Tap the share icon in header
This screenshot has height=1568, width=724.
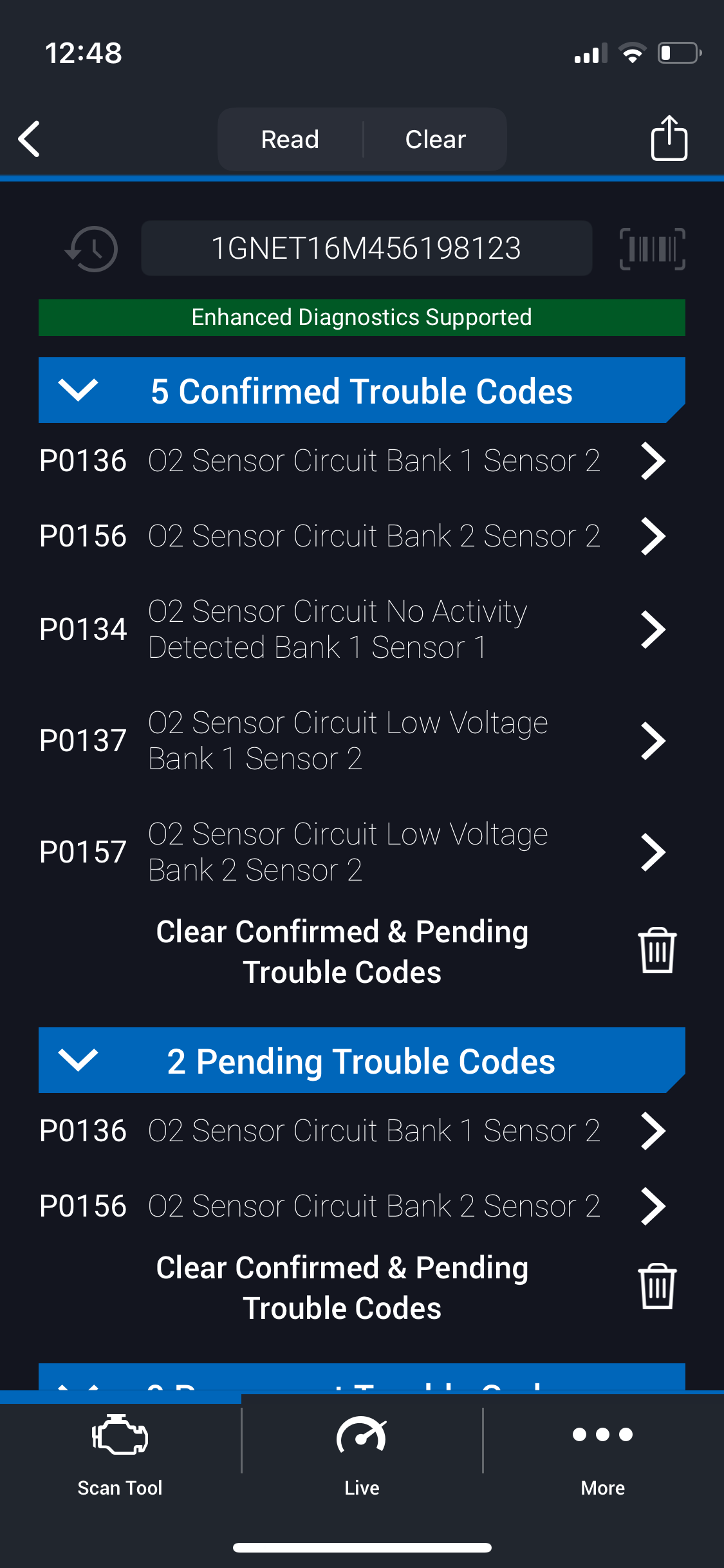[669, 138]
